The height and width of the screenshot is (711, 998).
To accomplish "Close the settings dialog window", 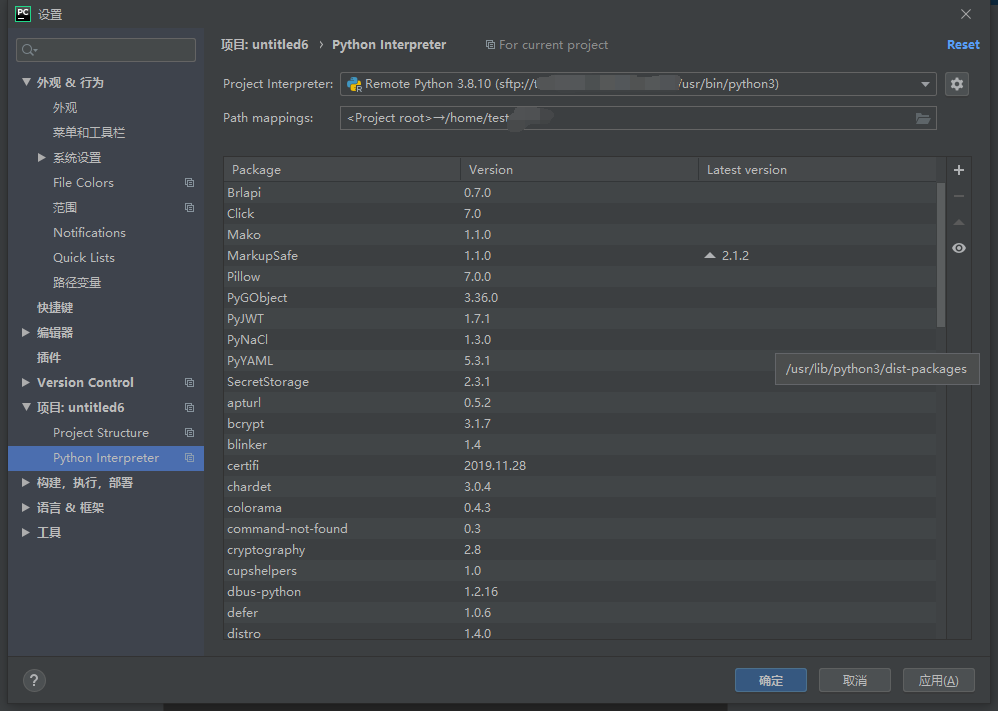I will (966, 14).
